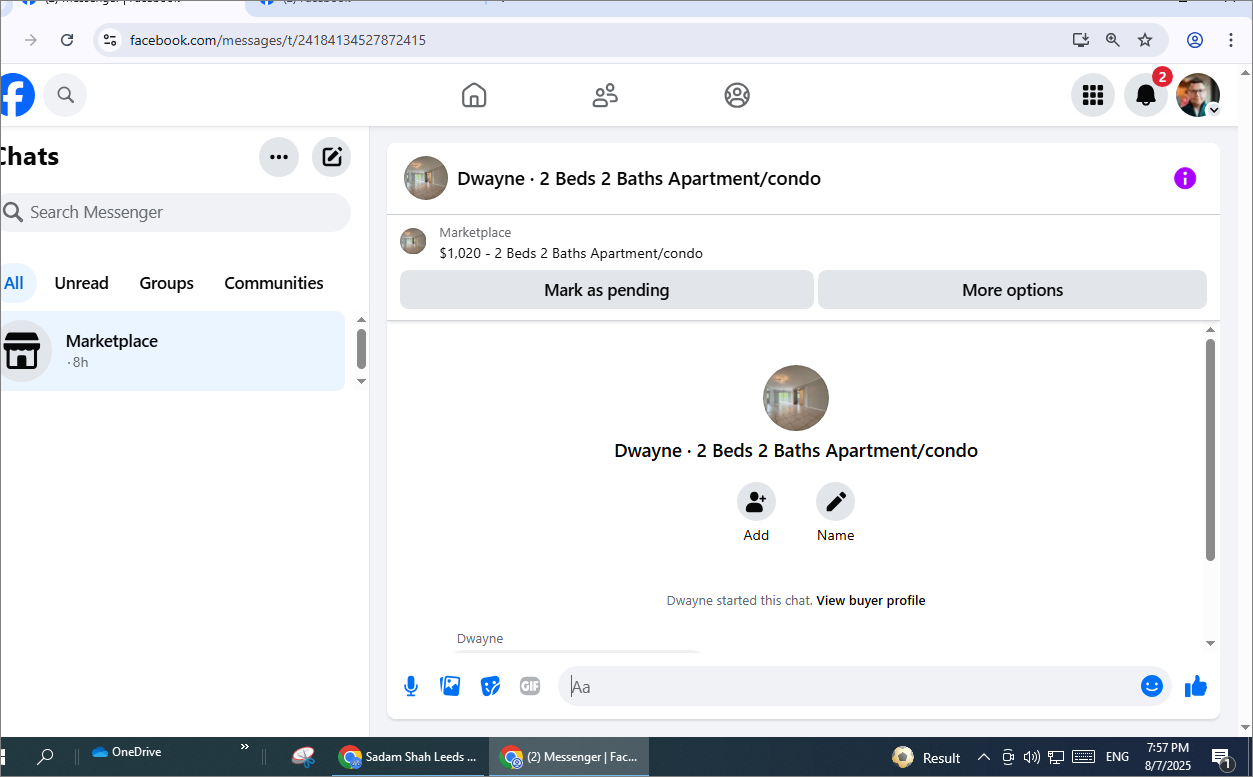
Task: Click the Result soccer ball widget
Action: pos(926,757)
